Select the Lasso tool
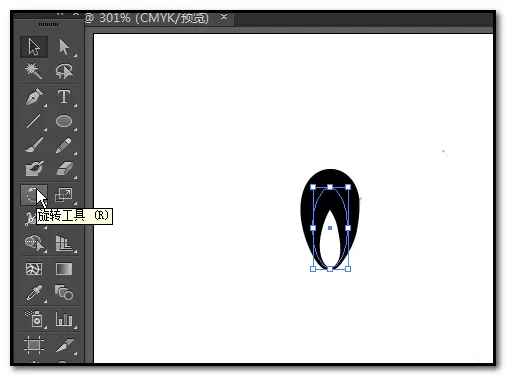The width and height of the screenshot is (507, 377). [x=64, y=71]
